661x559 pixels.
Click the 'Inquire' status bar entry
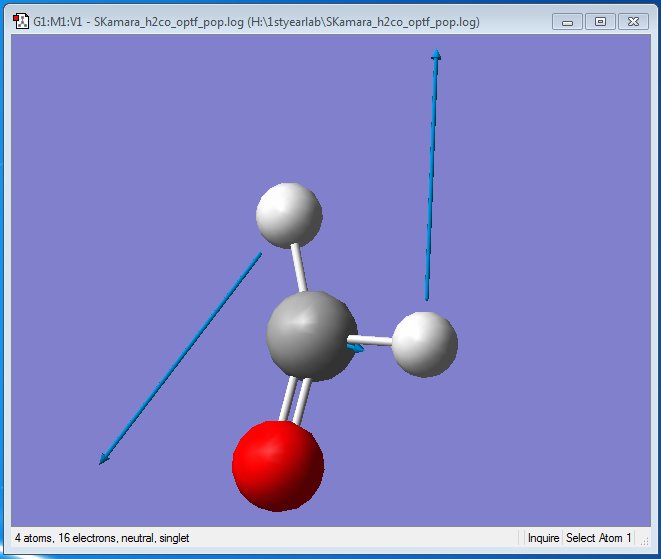point(543,538)
